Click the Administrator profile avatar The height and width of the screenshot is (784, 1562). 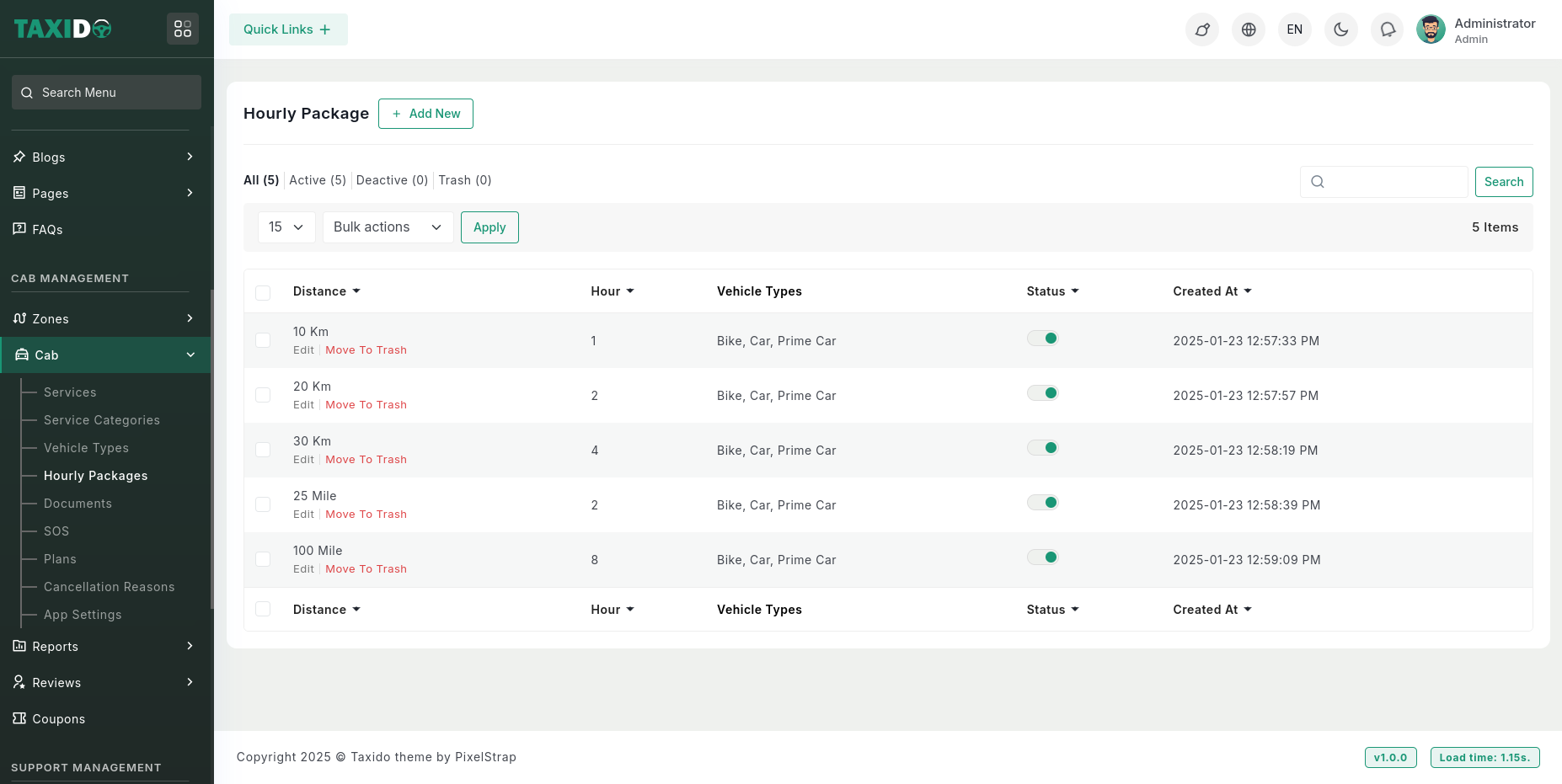pos(1431,29)
